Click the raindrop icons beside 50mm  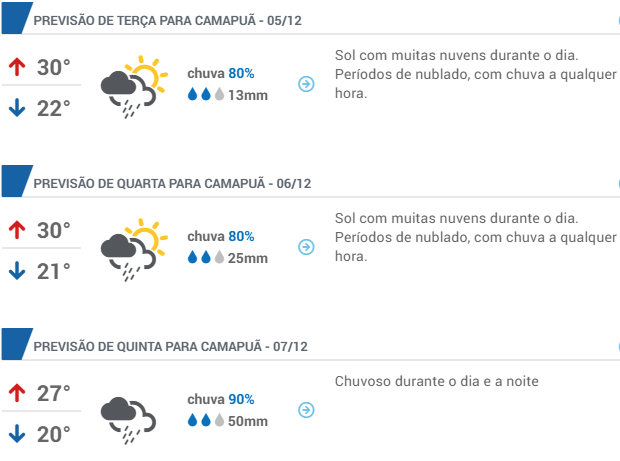tap(206, 421)
